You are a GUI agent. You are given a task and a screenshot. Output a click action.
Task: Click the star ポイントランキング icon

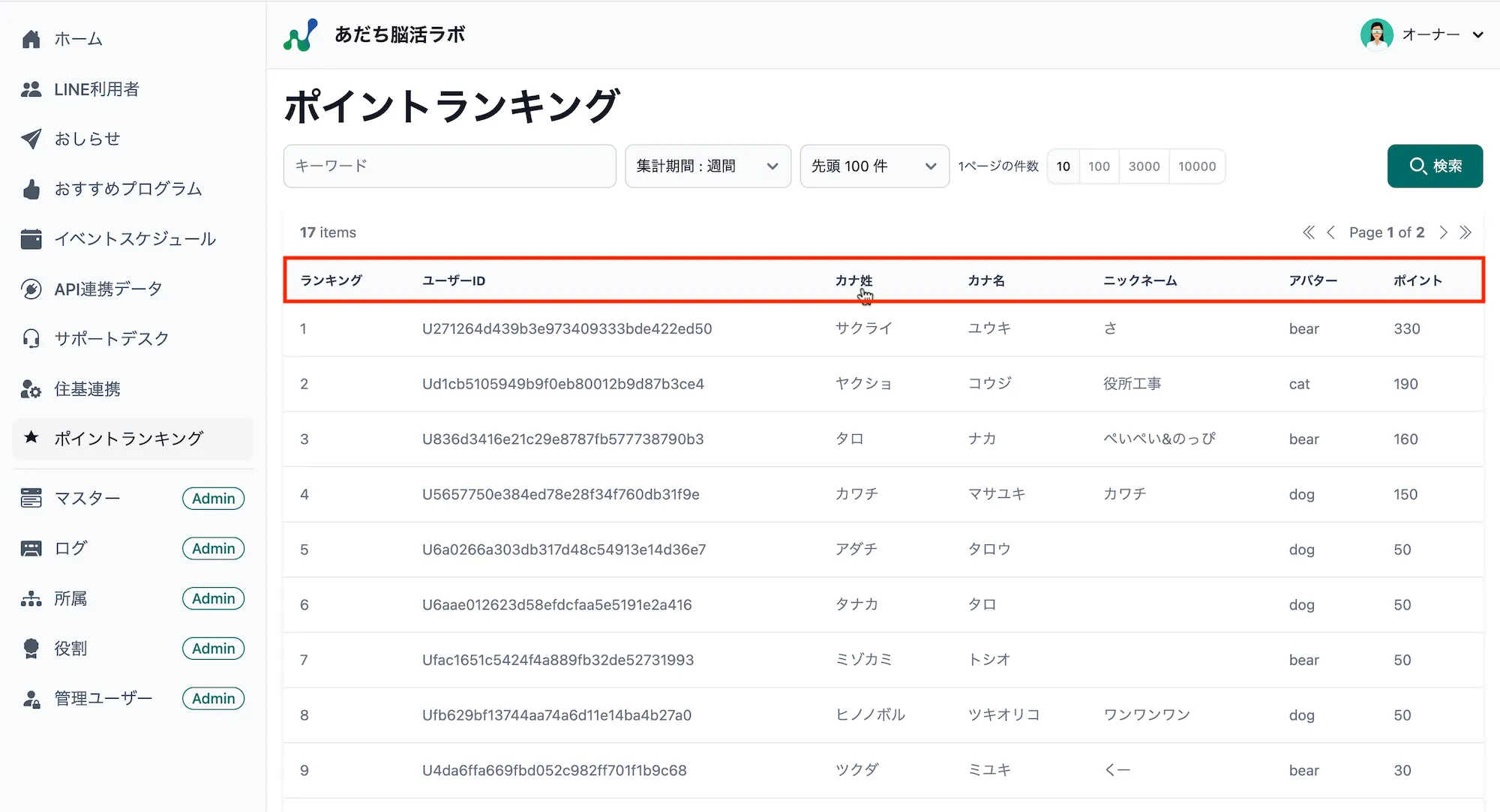31,437
